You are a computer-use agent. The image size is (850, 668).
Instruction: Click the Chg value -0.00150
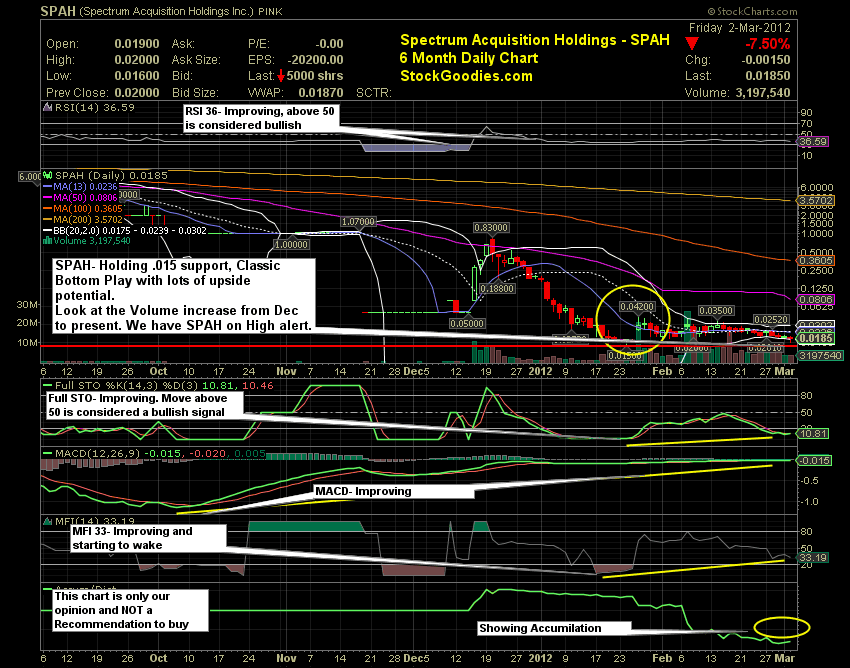766,60
